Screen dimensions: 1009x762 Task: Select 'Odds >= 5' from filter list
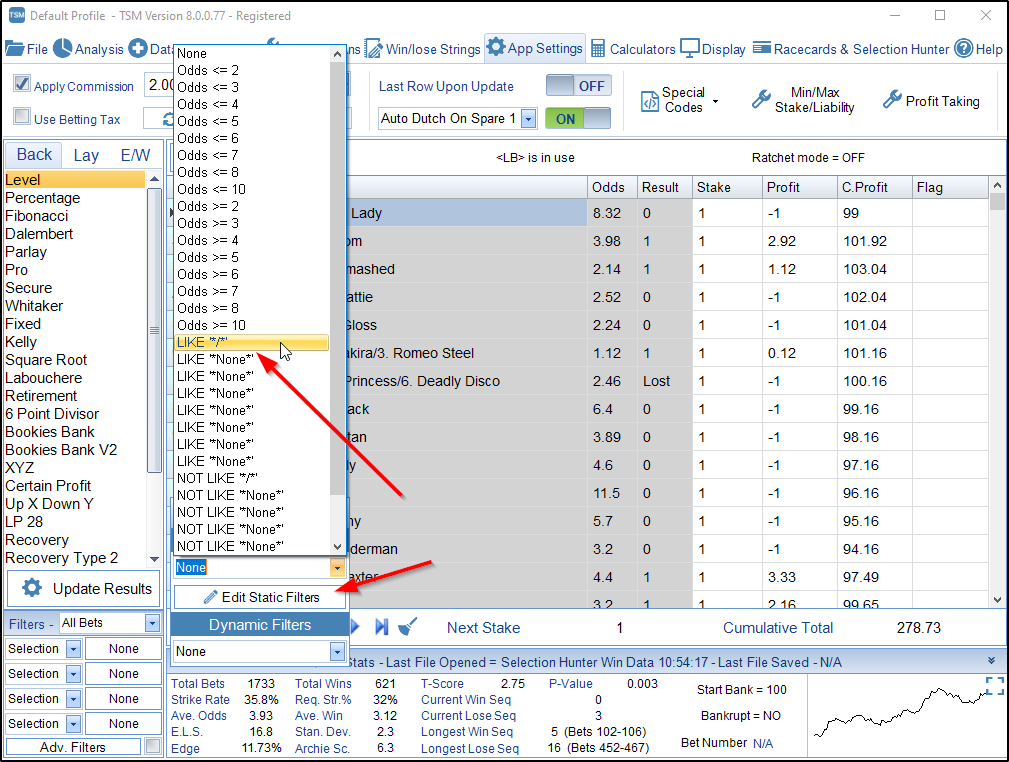click(x=208, y=257)
